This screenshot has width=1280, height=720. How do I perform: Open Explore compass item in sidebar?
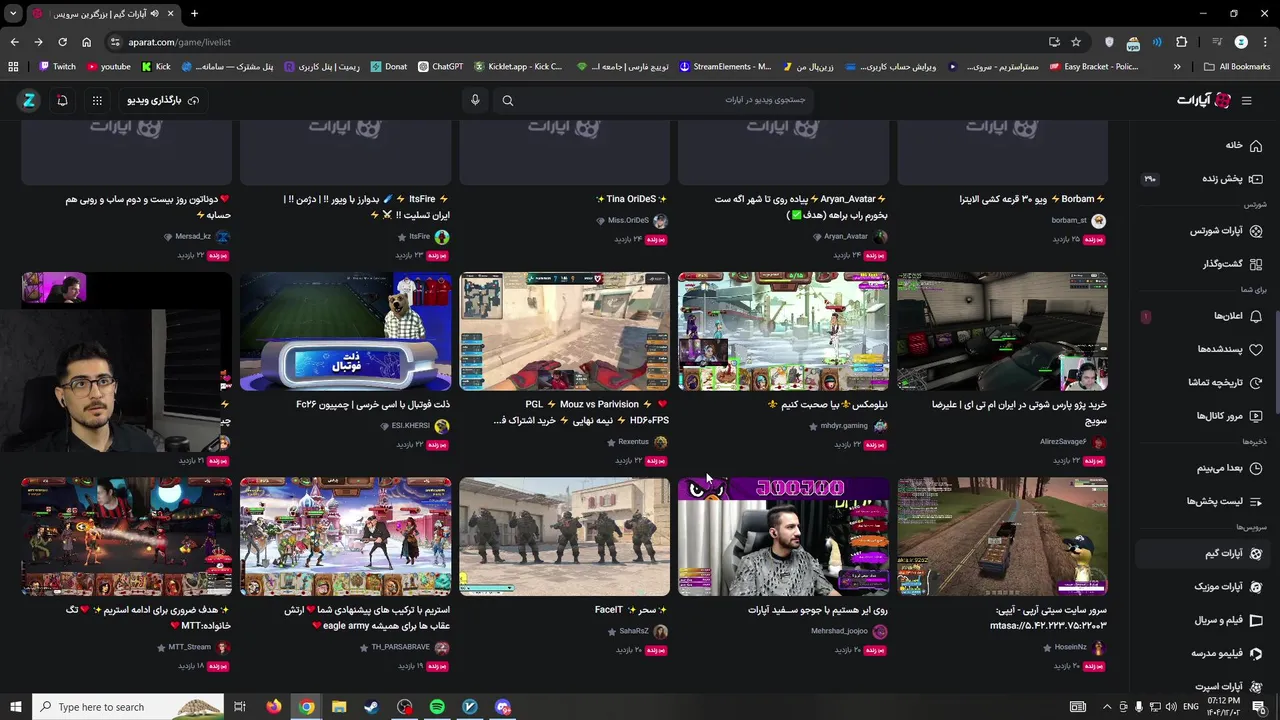pyautogui.click(x=1232, y=264)
